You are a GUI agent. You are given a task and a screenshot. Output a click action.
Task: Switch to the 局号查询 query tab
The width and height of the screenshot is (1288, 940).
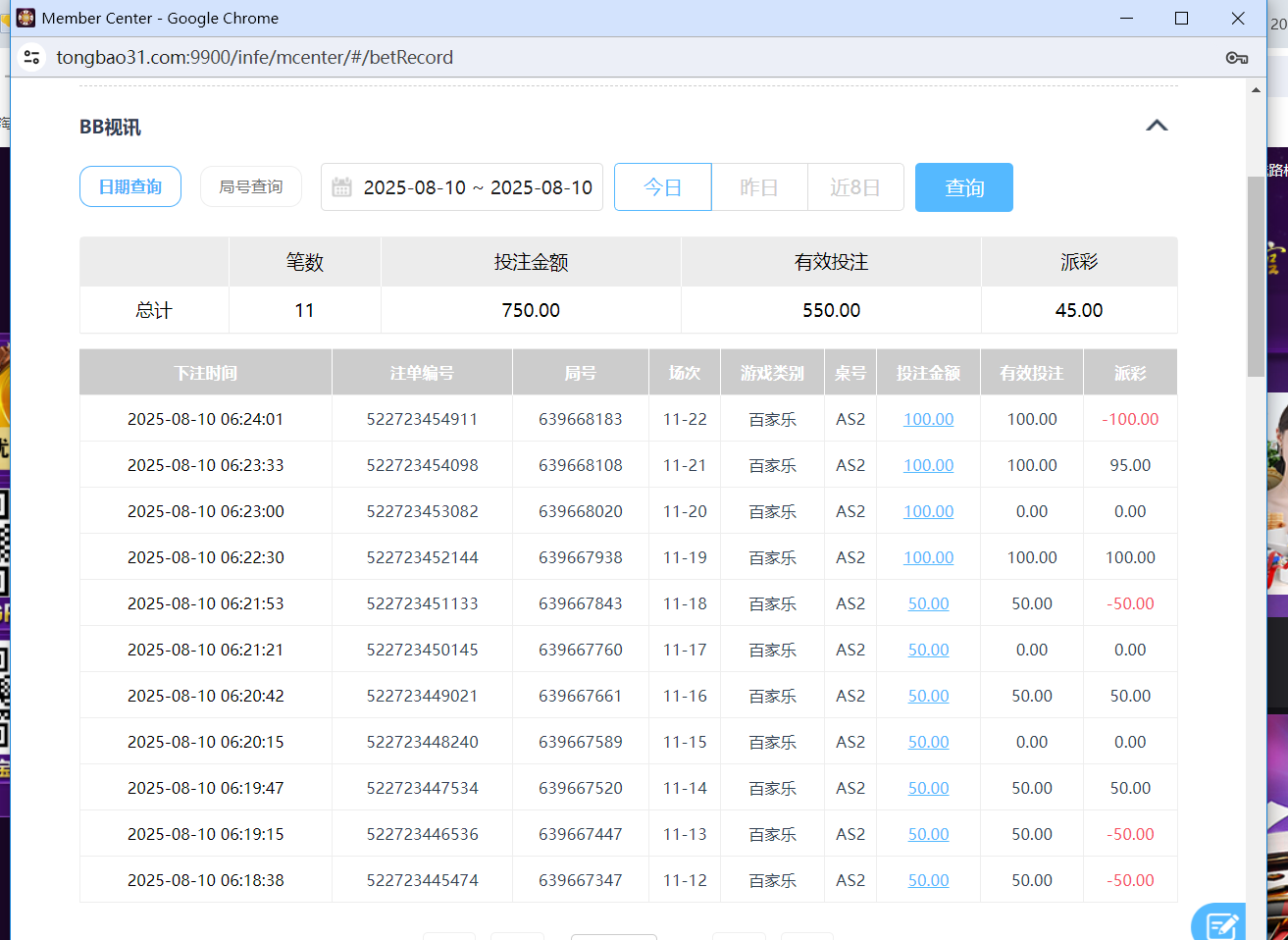tap(250, 186)
